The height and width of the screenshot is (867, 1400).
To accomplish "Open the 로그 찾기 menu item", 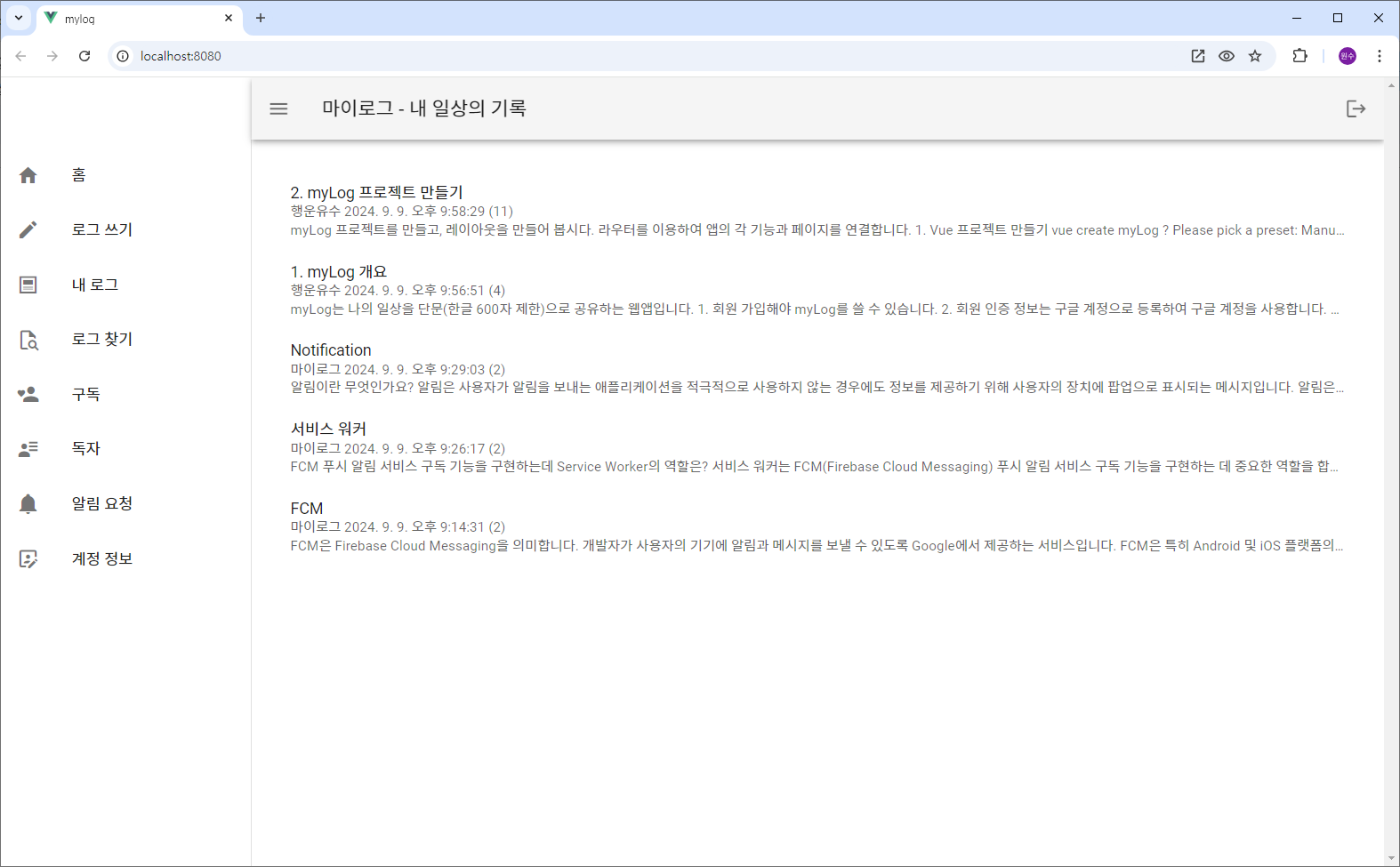I will pos(125,340).
